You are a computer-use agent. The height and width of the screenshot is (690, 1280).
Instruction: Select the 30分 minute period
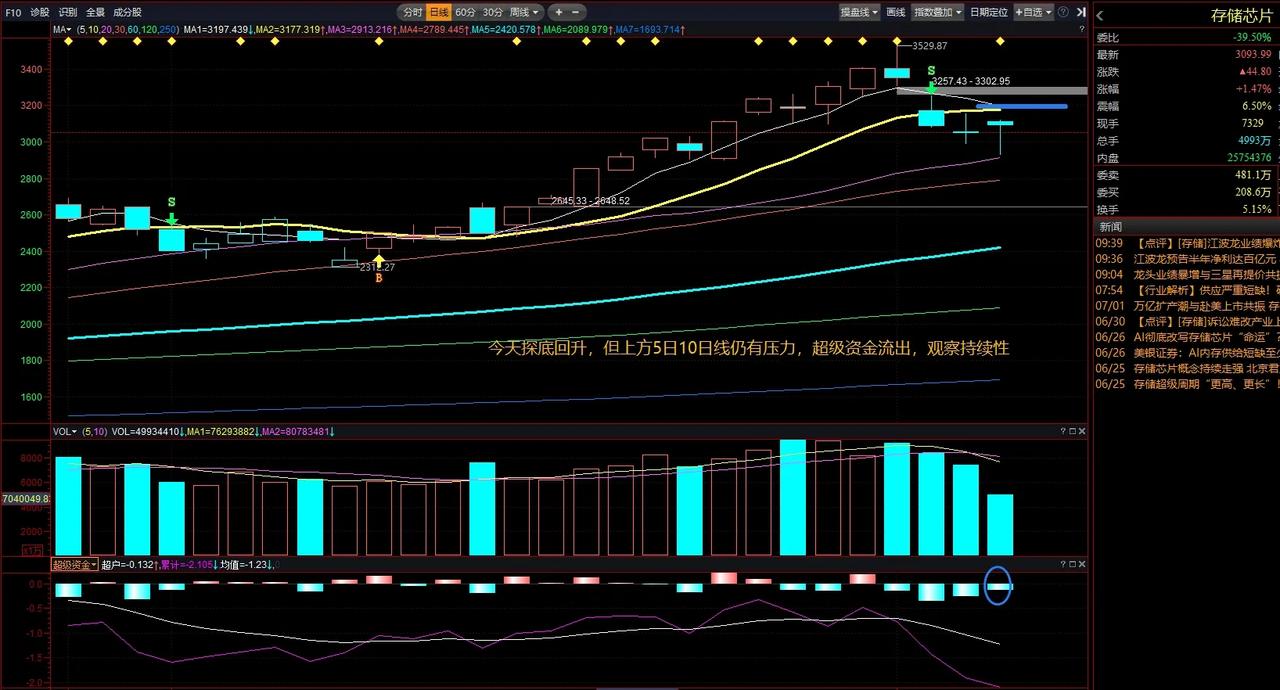492,12
